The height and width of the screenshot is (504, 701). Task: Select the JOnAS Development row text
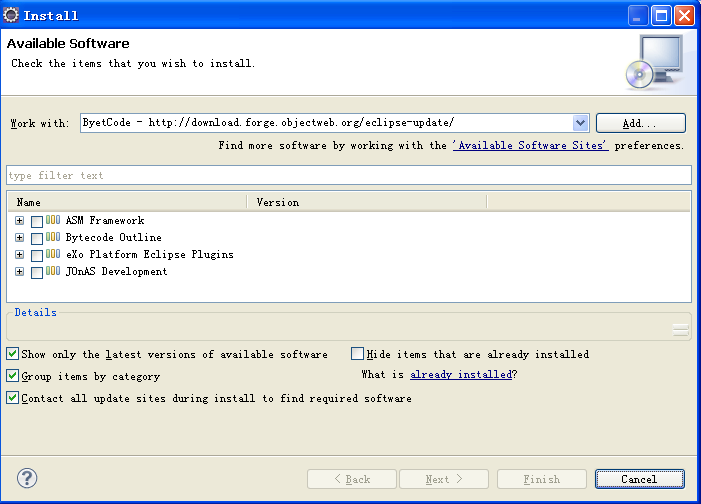click(x=116, y=271)
